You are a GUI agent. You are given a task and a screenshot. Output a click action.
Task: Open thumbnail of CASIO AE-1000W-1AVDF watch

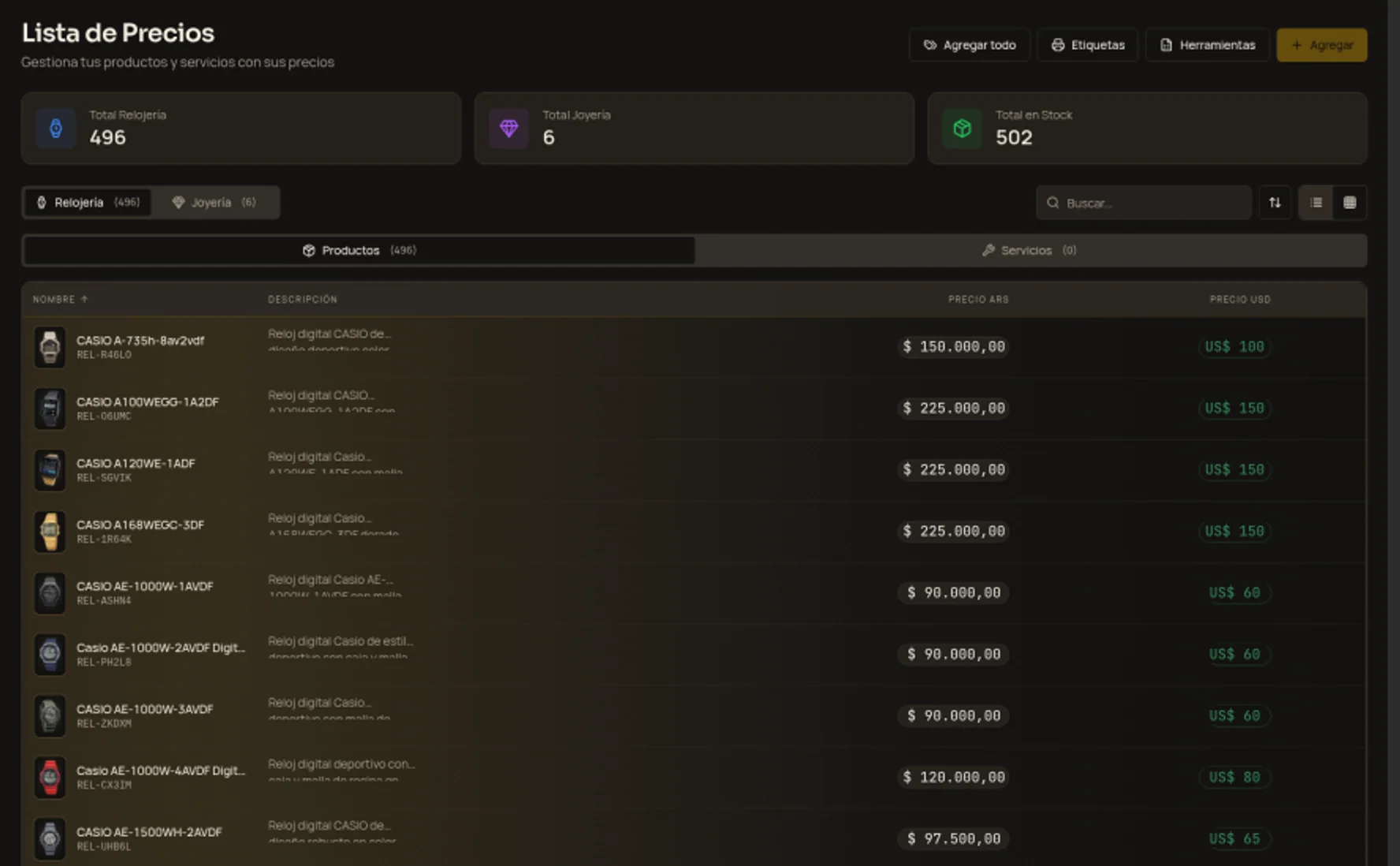pos(50,593)
